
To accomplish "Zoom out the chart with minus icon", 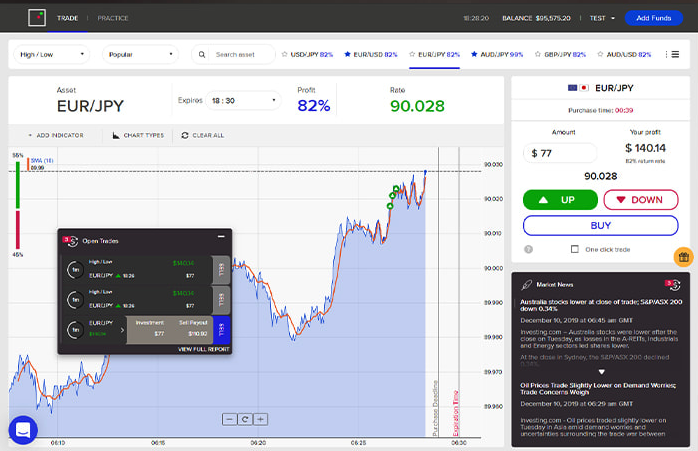I will tap(230, 419).
